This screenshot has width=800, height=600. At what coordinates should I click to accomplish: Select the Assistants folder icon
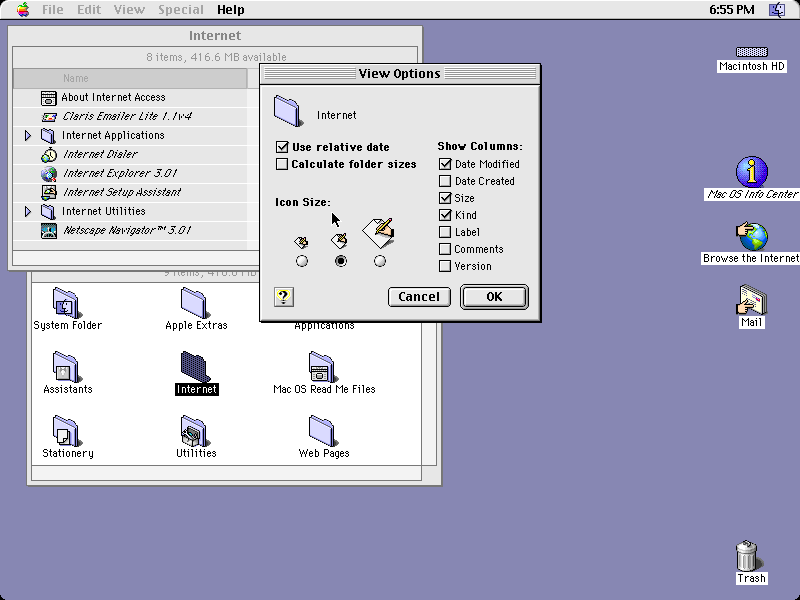(x=66, y=367)
